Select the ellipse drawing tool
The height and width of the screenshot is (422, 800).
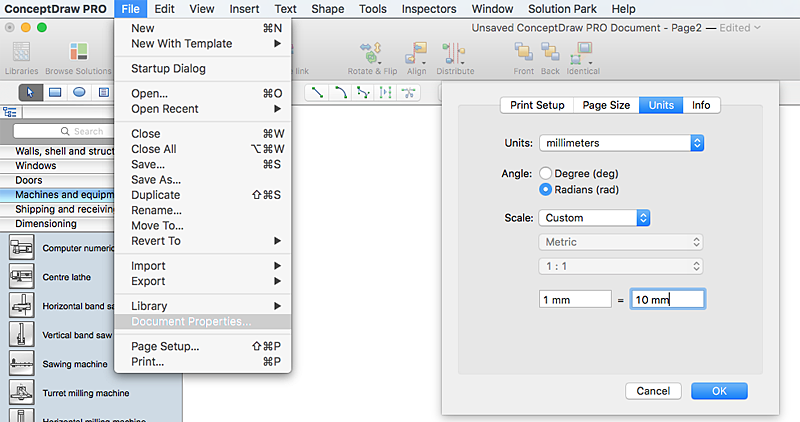tap(79, 92)
